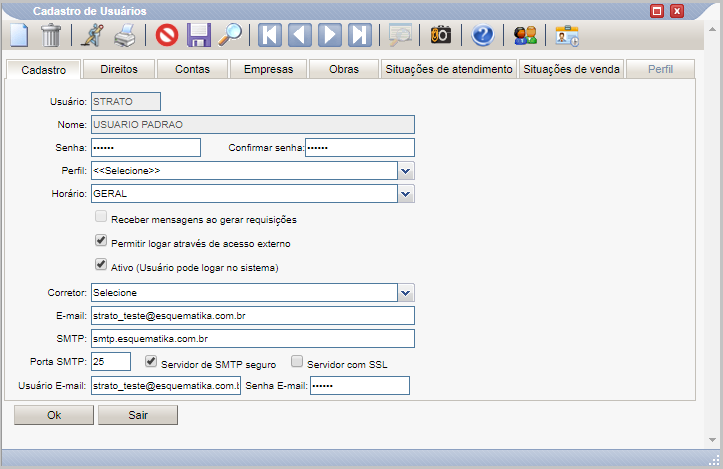The height and width of the screenshot is (469, 723).
Task: Go to the previous record
Action: [300, 35]
